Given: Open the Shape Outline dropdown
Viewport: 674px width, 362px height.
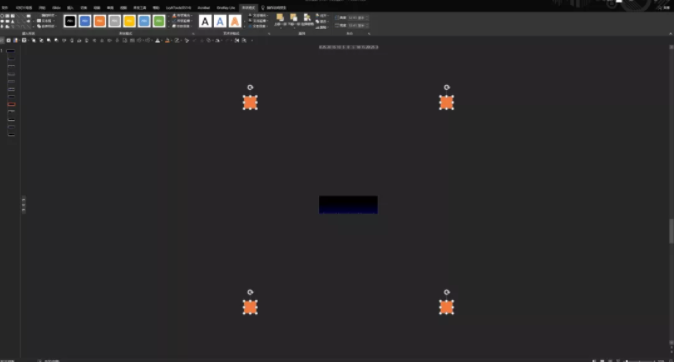Looking at the screenshot, I should (x=182, y=21).
